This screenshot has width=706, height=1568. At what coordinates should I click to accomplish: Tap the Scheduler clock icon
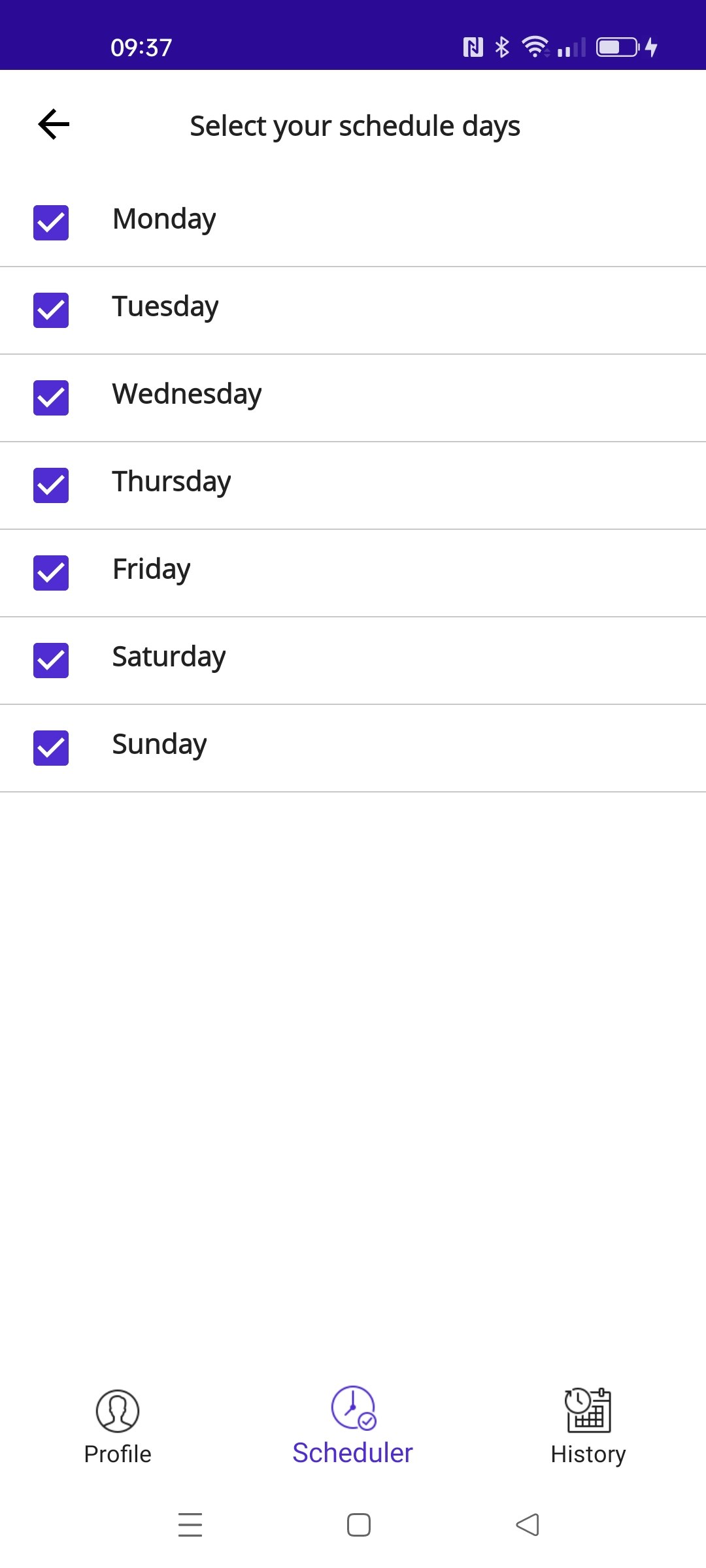pos(353,1408)
